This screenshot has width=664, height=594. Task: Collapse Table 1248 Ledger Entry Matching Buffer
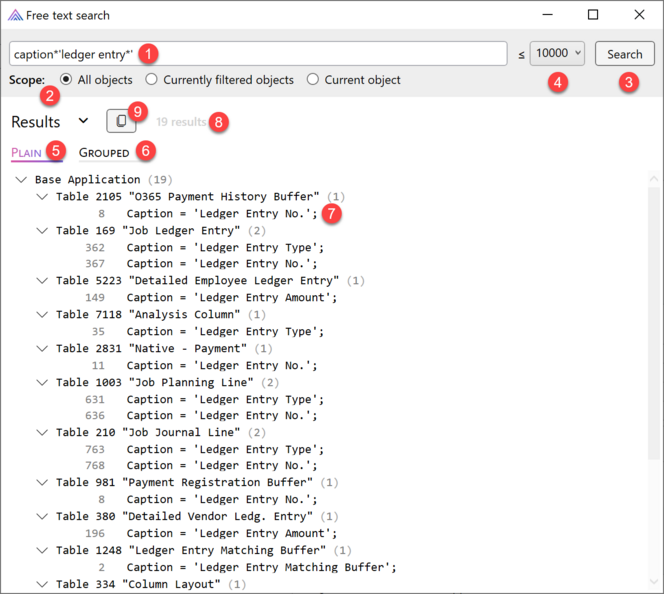tap(42, 550)
